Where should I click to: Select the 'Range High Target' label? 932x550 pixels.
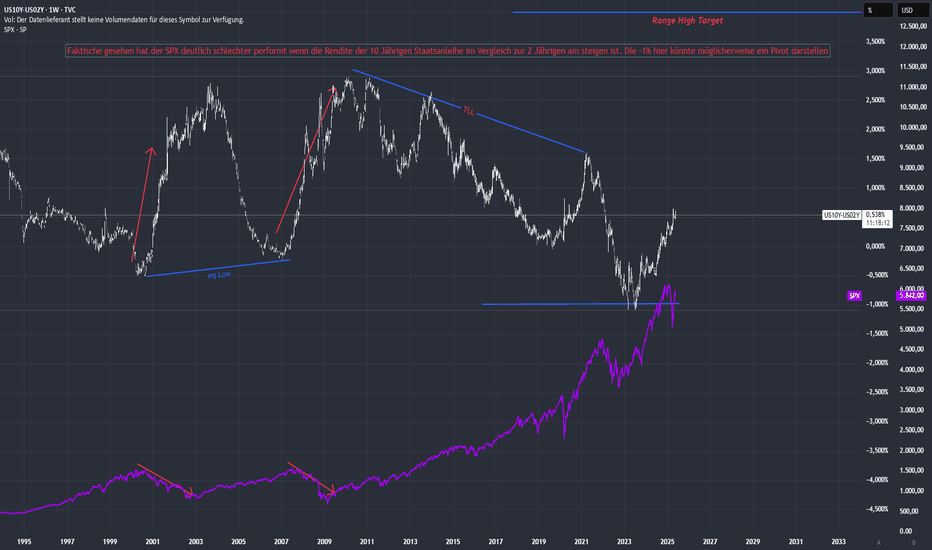click(x=687, y=20)
